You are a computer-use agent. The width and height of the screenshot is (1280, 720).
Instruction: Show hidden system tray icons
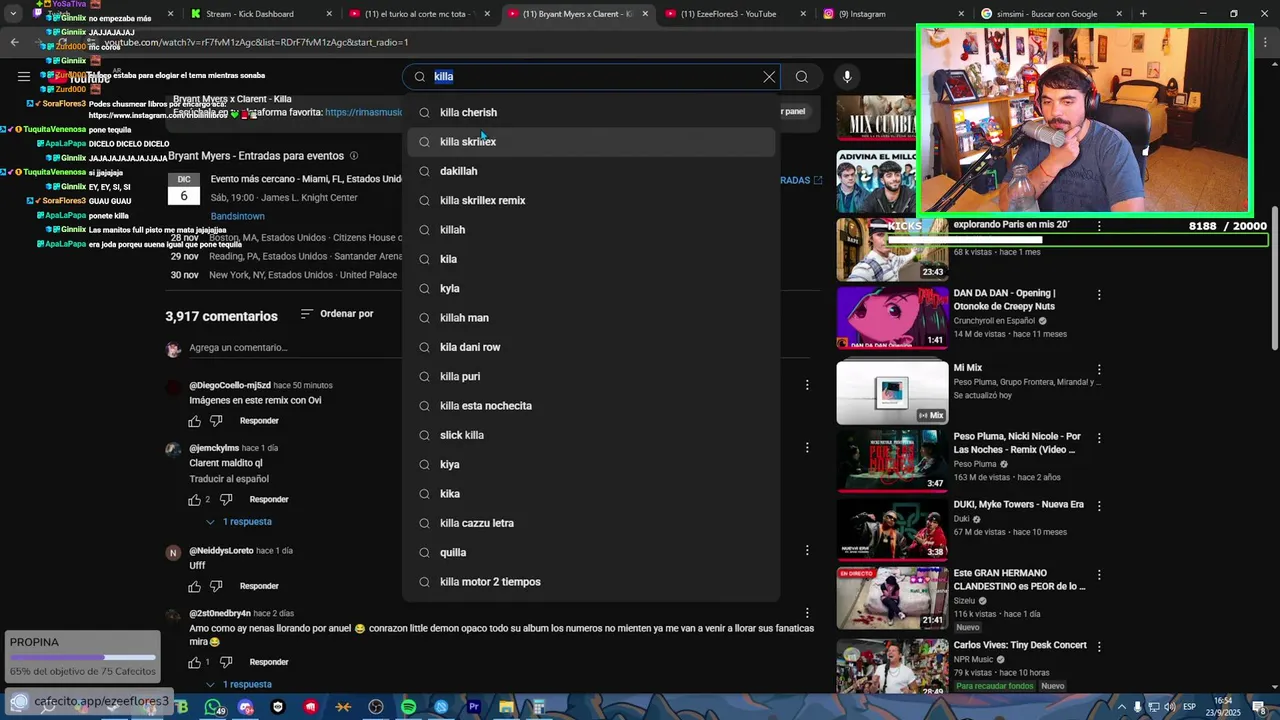pyautogui.click(x=1120, y=707)
